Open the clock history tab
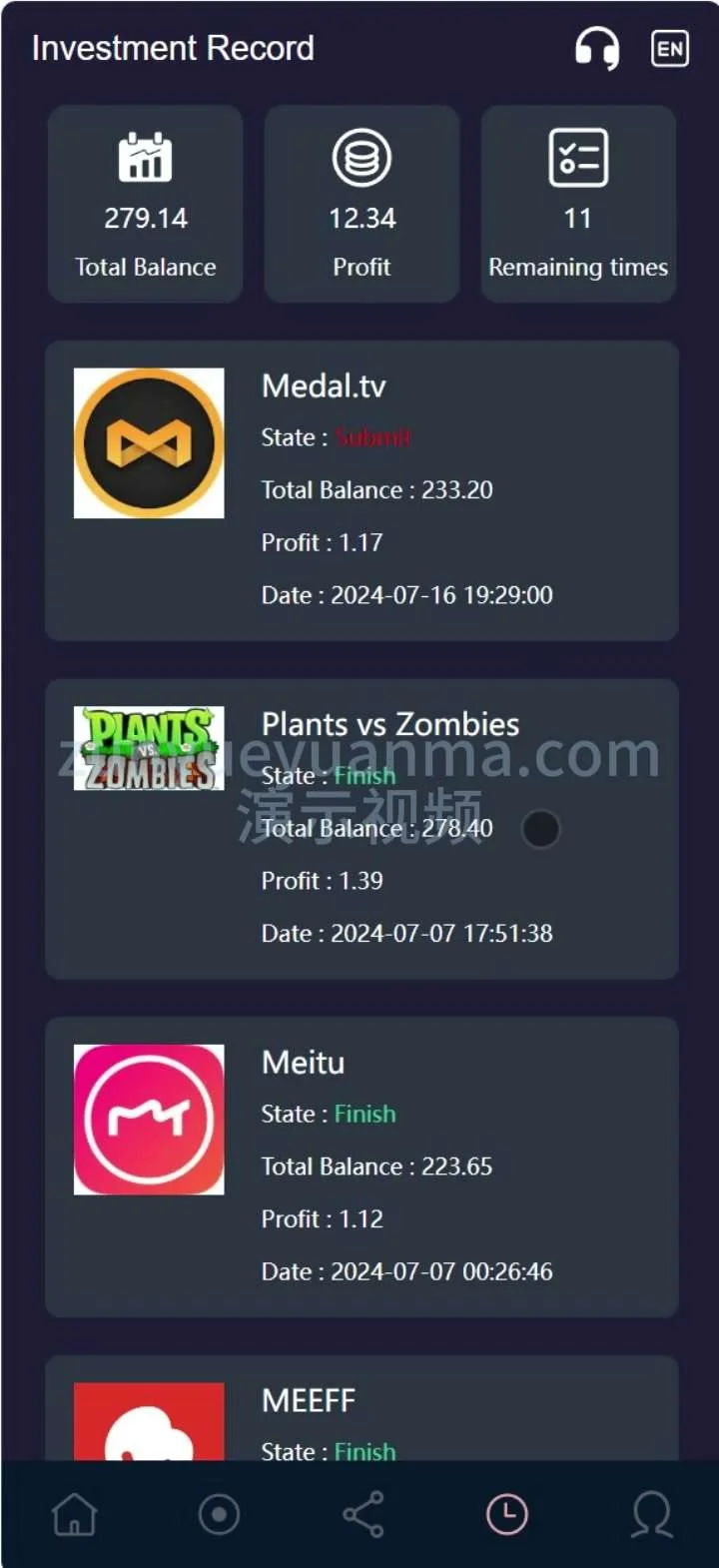 point(507,1514)
